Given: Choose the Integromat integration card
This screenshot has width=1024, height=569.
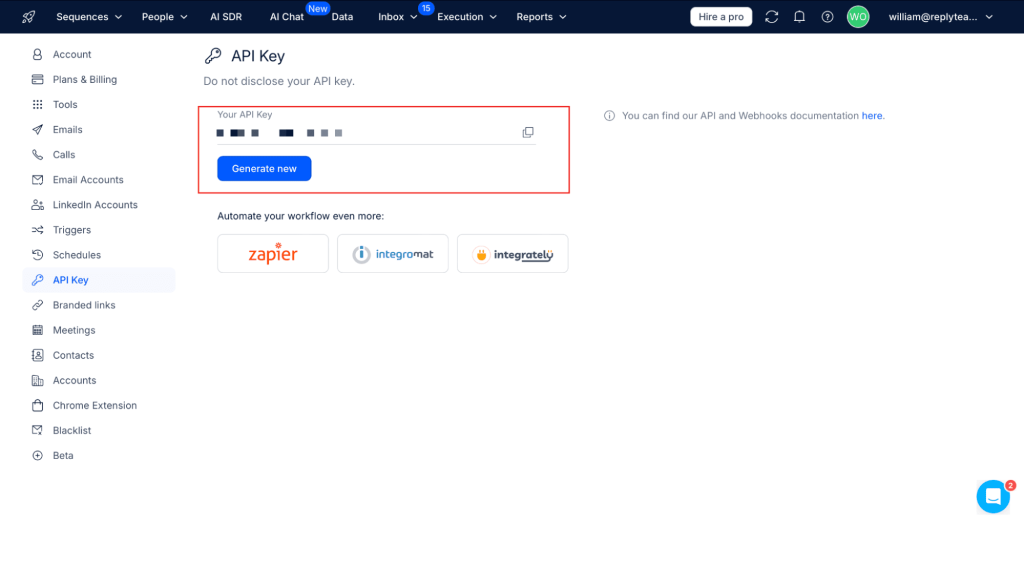Looking at the screenshot, I should (392, 253).
